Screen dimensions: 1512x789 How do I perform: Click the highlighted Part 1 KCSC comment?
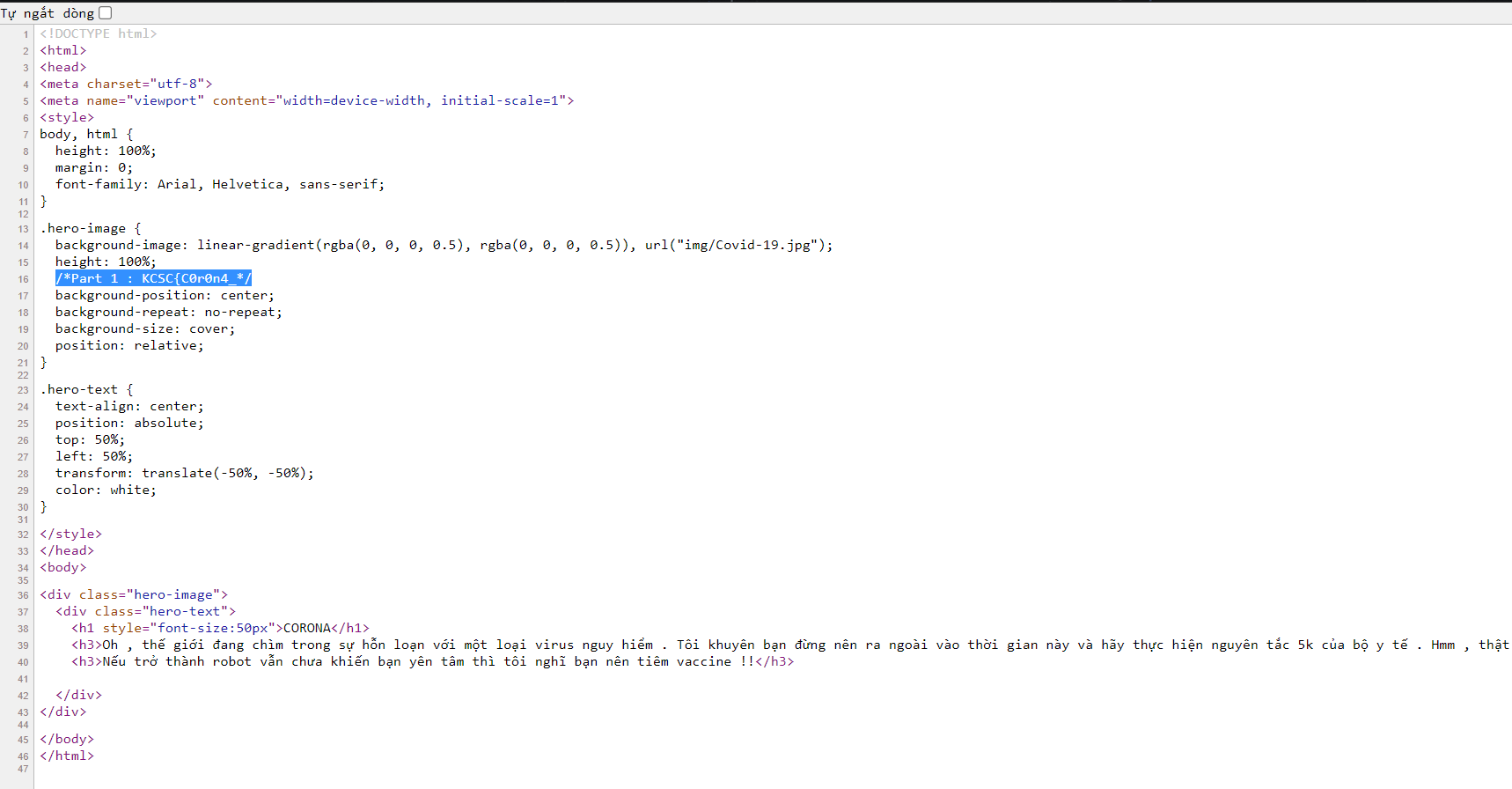[x=153, y=278]
